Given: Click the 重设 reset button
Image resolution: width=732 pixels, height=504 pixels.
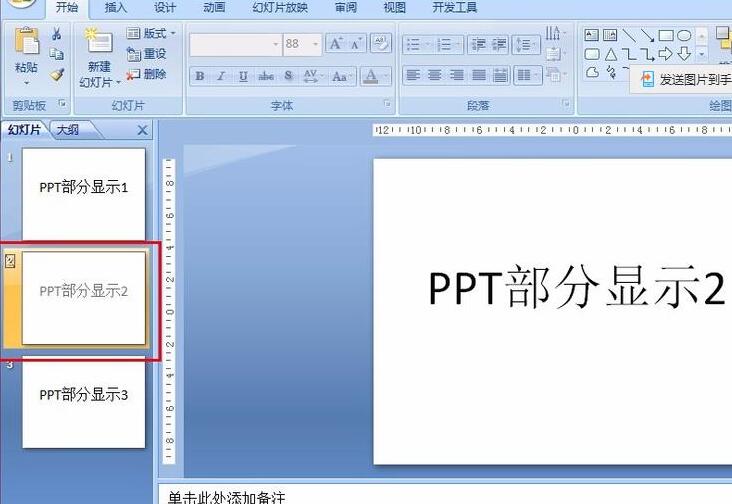Looking at the screenshot, I should tap(147, 54).
